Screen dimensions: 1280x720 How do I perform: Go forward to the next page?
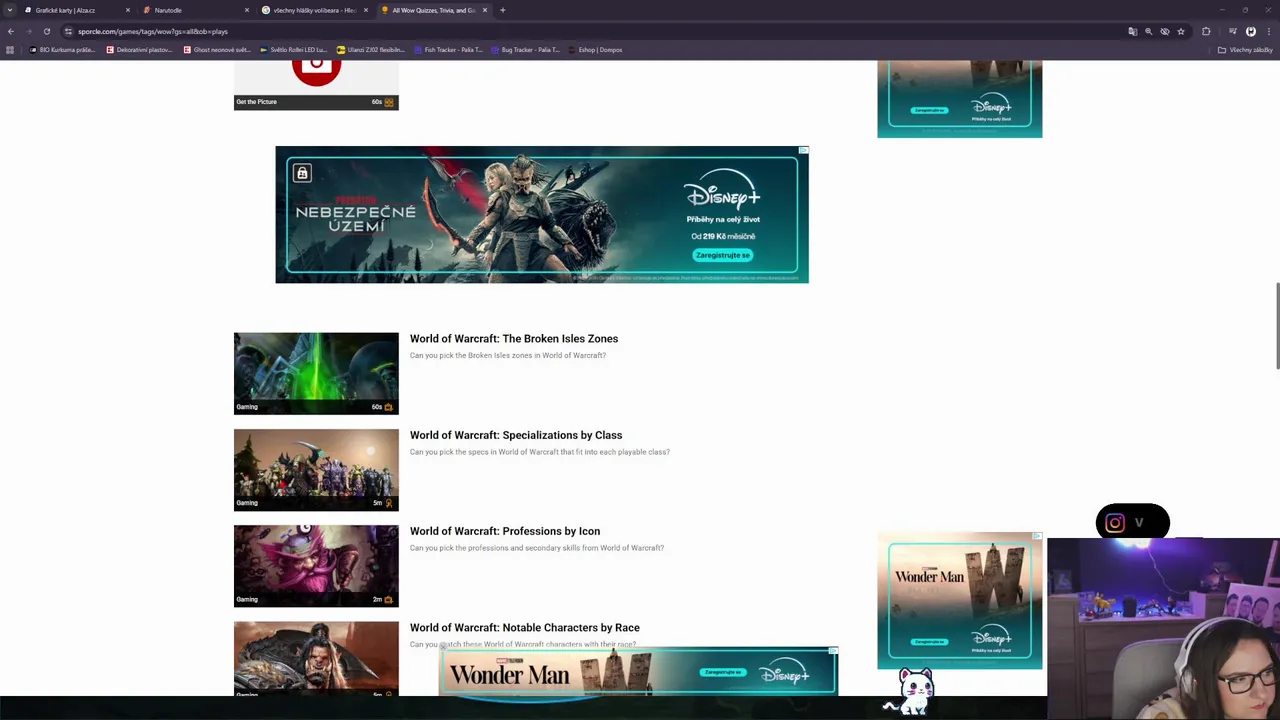click(29, 31)
